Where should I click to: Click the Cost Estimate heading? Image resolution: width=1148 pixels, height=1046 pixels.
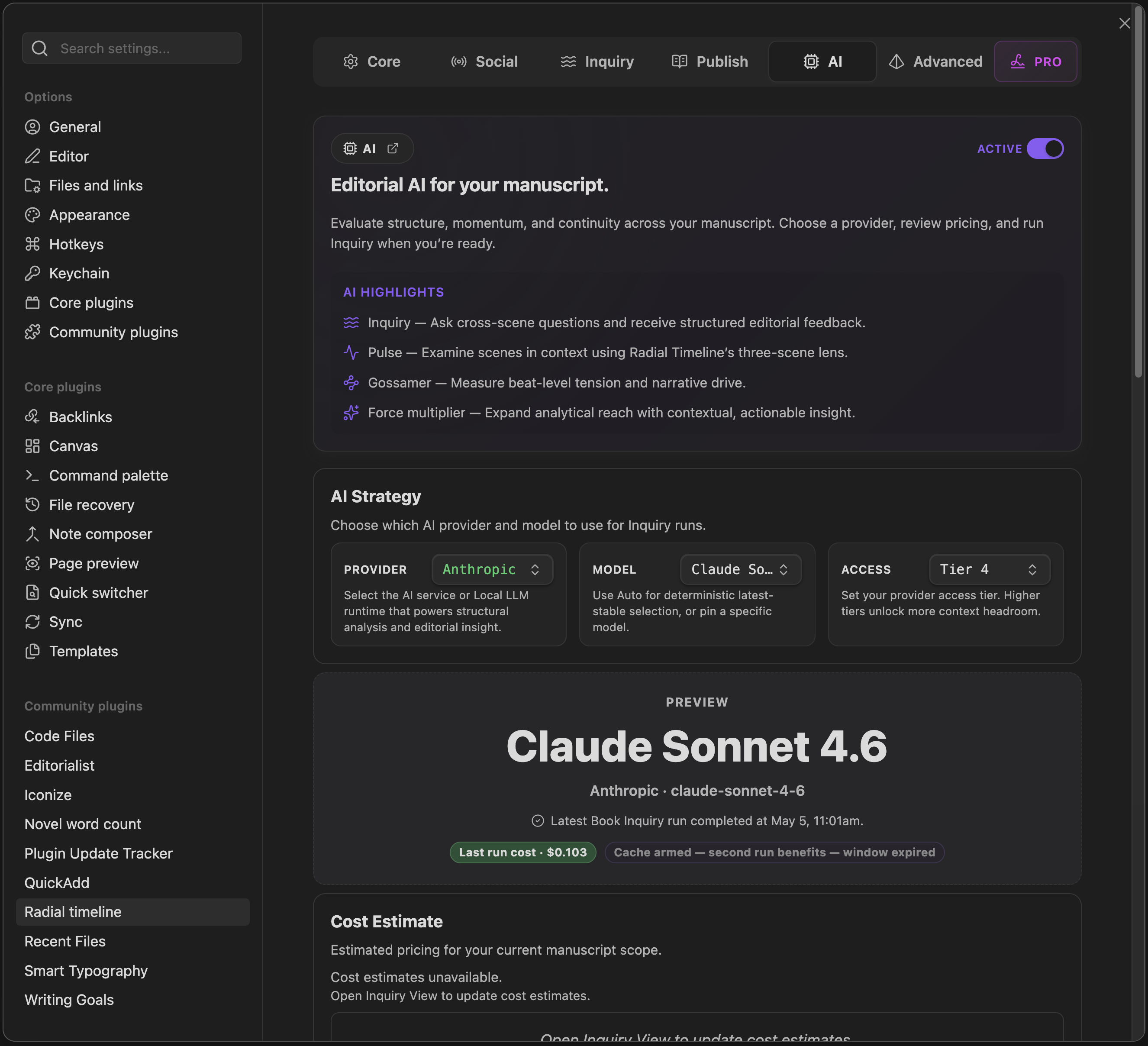click(387, 921)
